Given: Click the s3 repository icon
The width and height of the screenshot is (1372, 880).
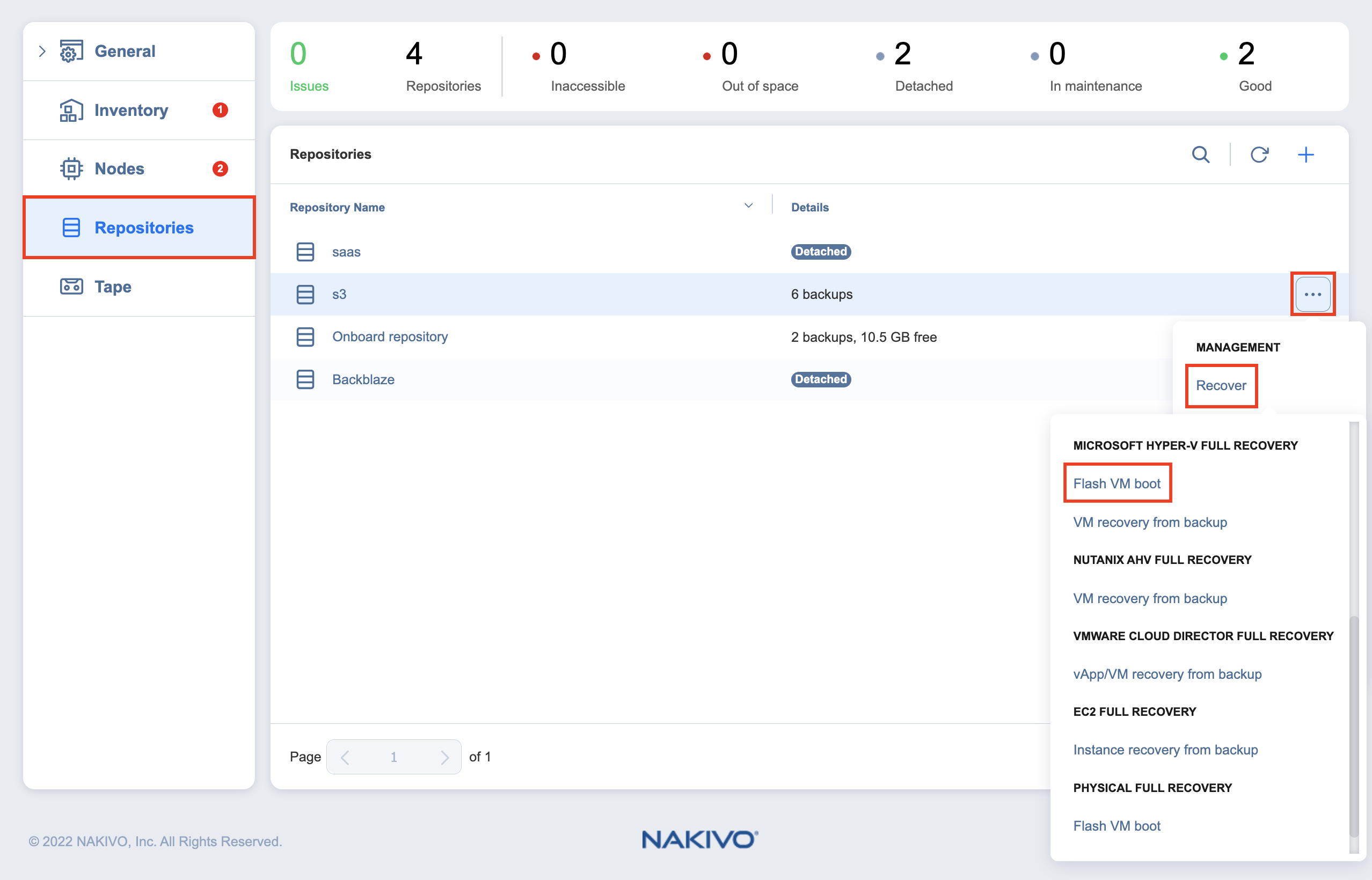Looking at the screenshot, I should click(305, 294).
